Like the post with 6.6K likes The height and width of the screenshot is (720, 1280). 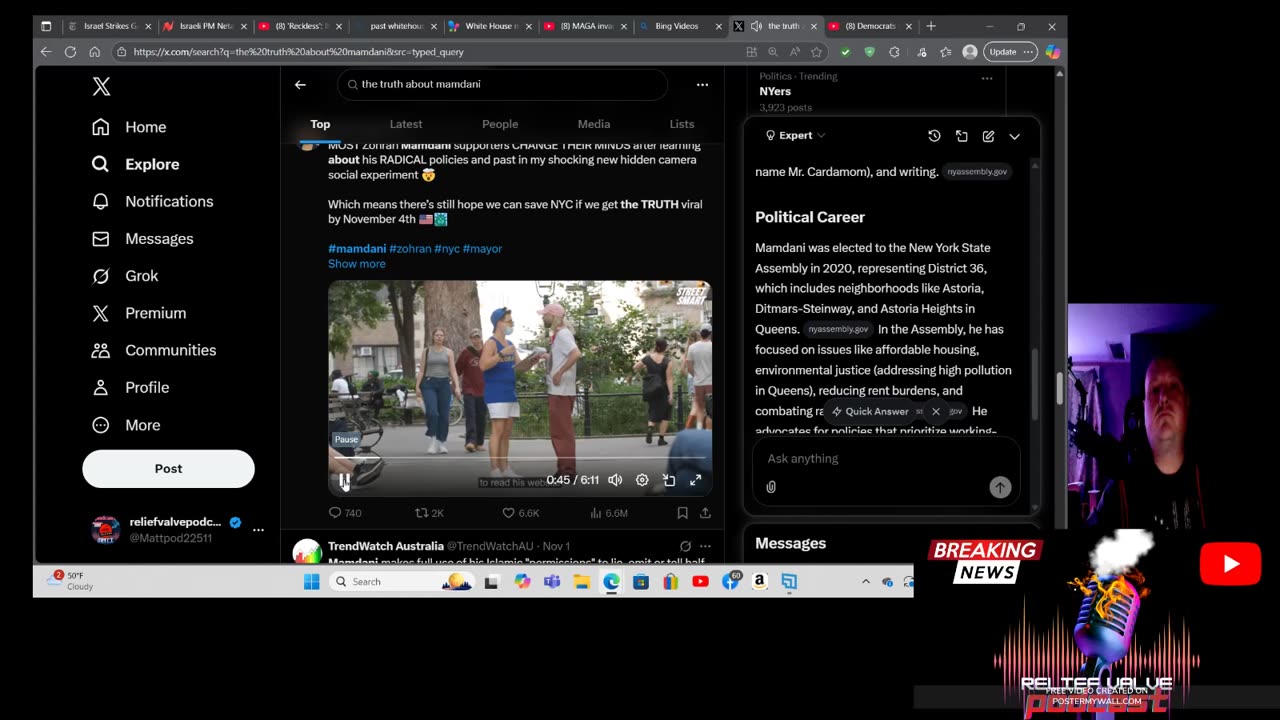point(508,513)
